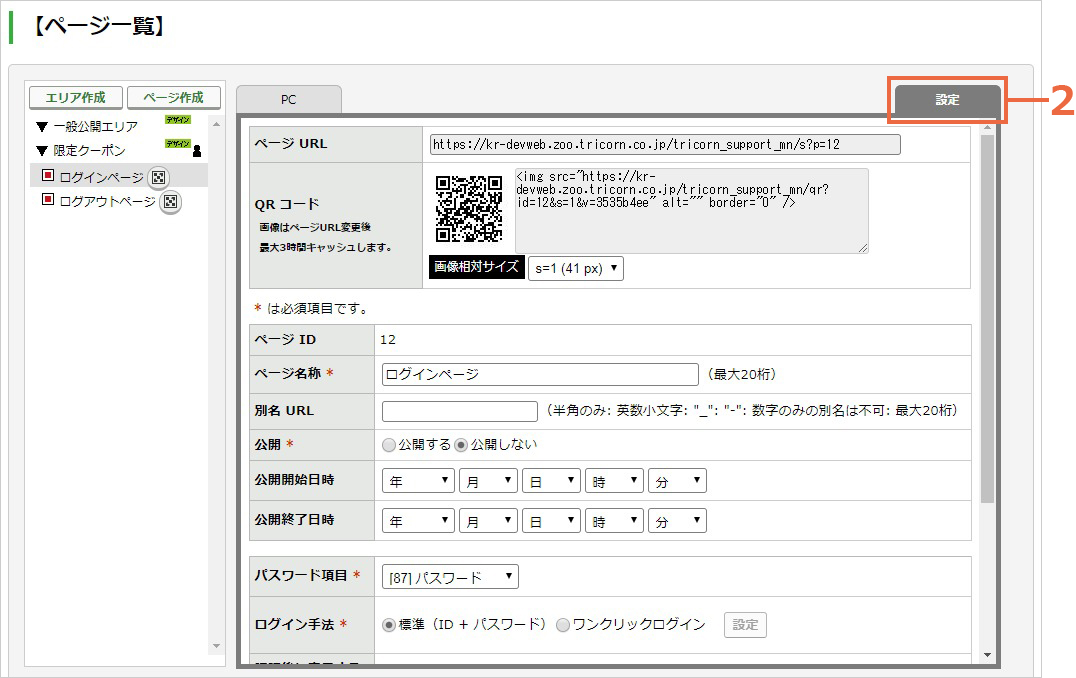Viewport: 1076px width, 678px height.
Task: Click the エリア作成 button
Action: pyautogui.click(x=76, y=97)
